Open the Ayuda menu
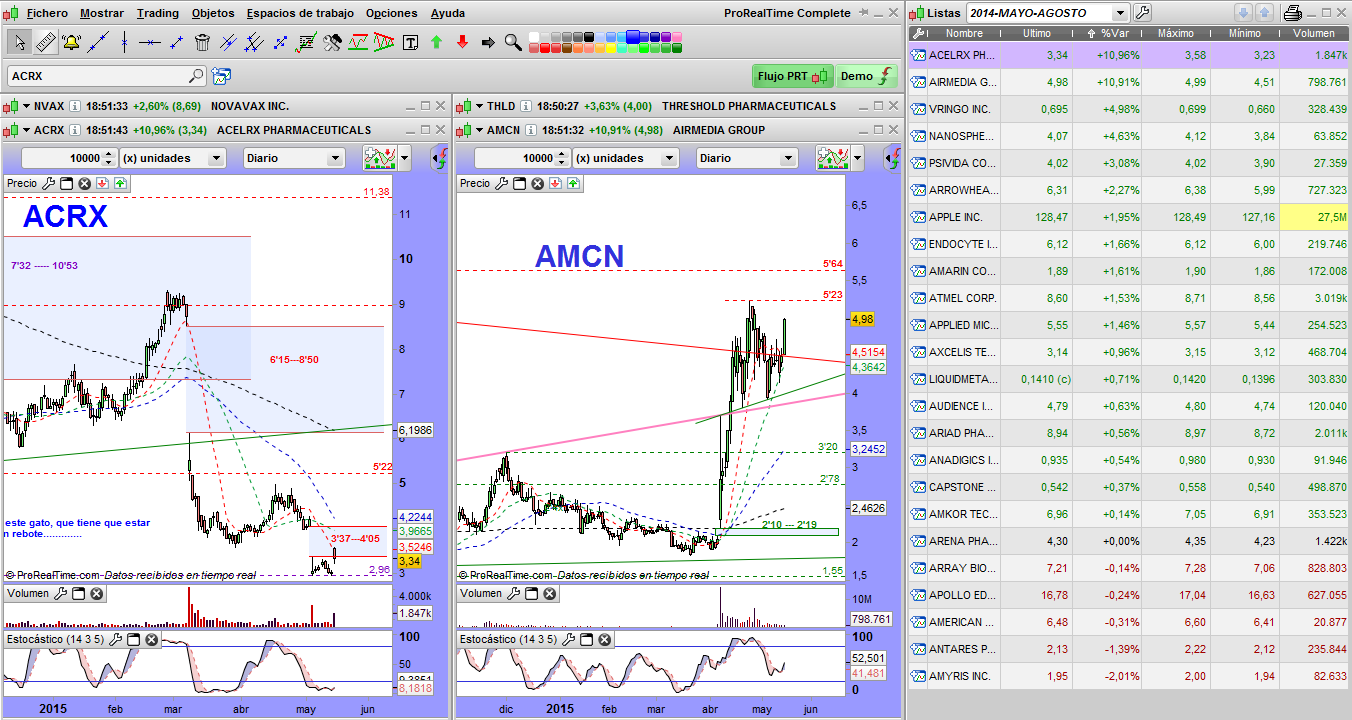 [x=447, y=13]
